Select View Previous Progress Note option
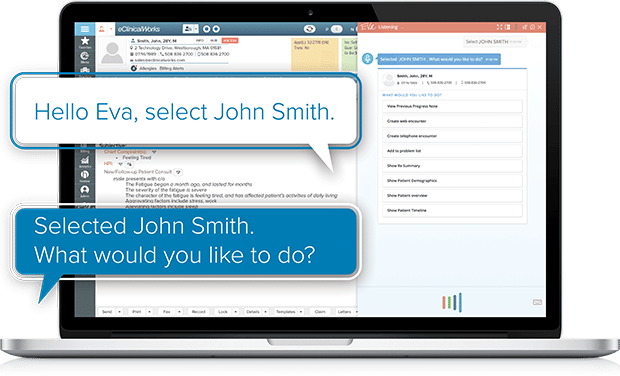The height and width of the screenshot is (376, 620). point(452,106)
